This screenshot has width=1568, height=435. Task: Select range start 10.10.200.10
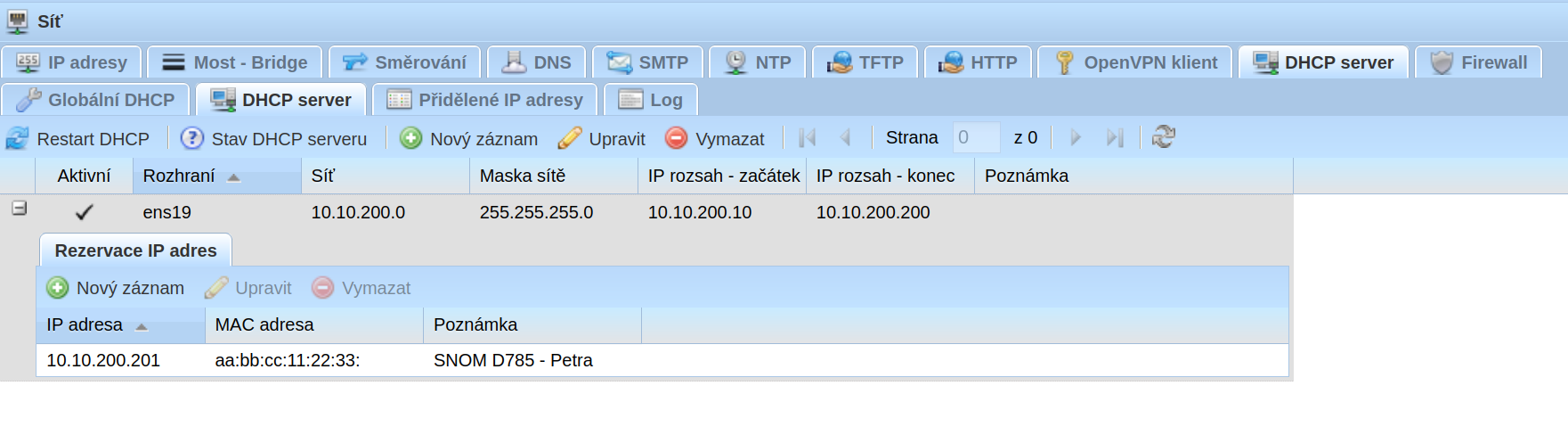[700, 212]
